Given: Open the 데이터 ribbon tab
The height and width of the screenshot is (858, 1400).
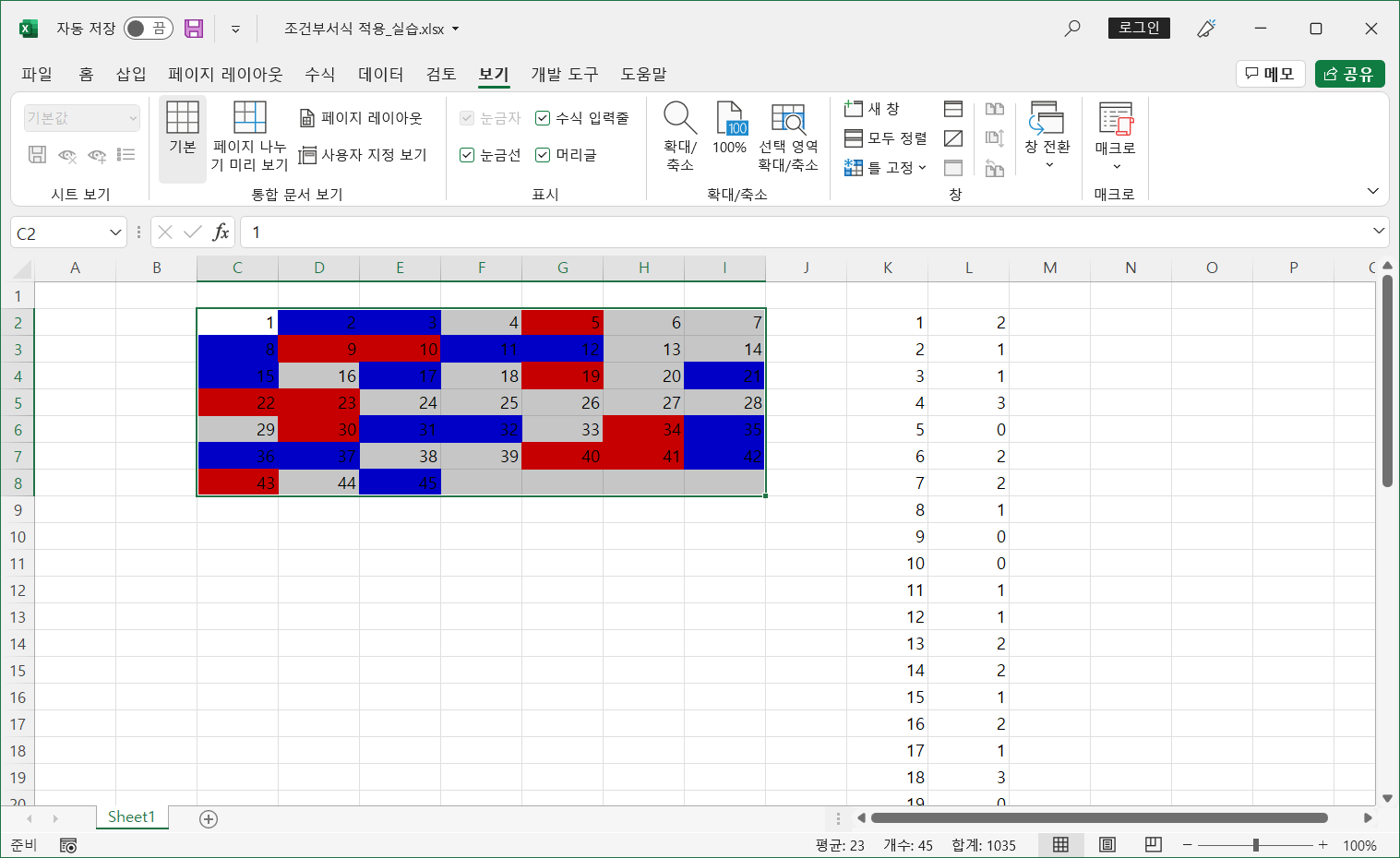Looking at the screenshot, I should [x=380, y=74].
